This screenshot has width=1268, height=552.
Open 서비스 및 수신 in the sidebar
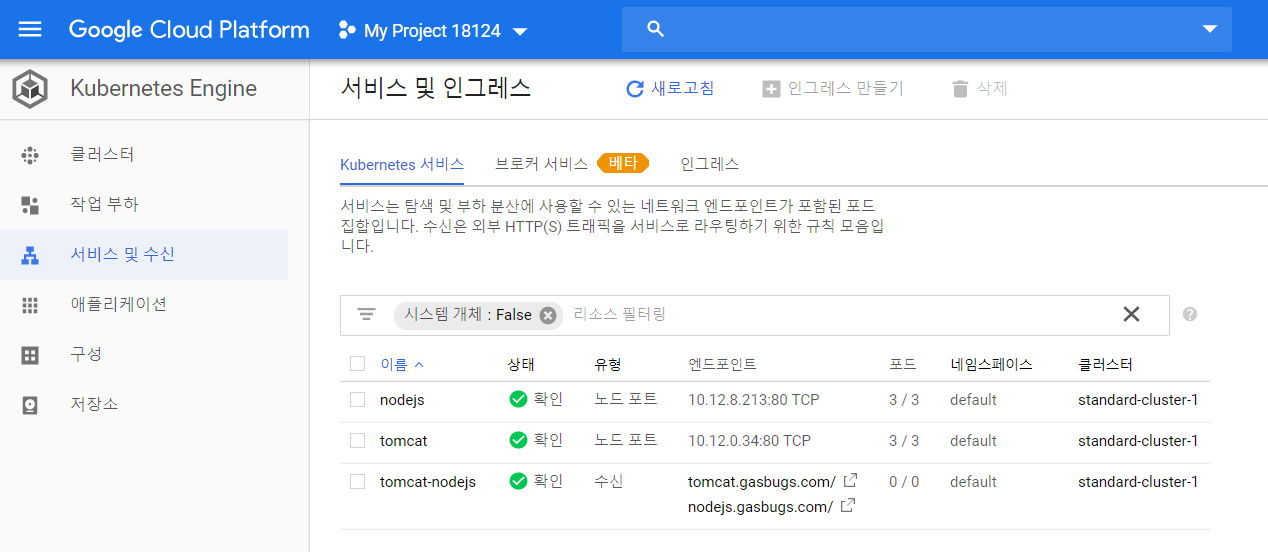click(x=144, y=255)
